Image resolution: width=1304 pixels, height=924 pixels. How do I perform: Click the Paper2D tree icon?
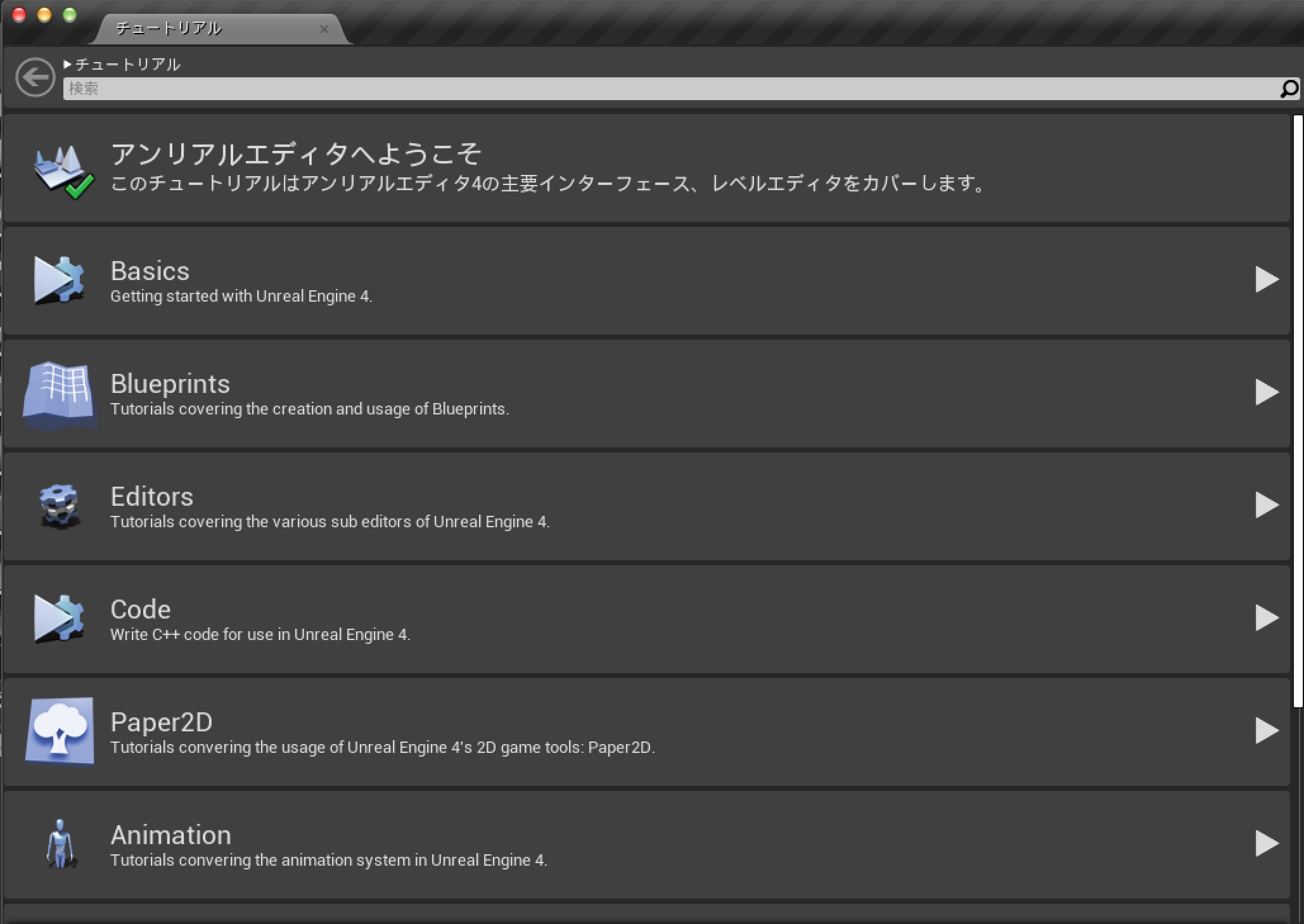click(x=60, y=731)
